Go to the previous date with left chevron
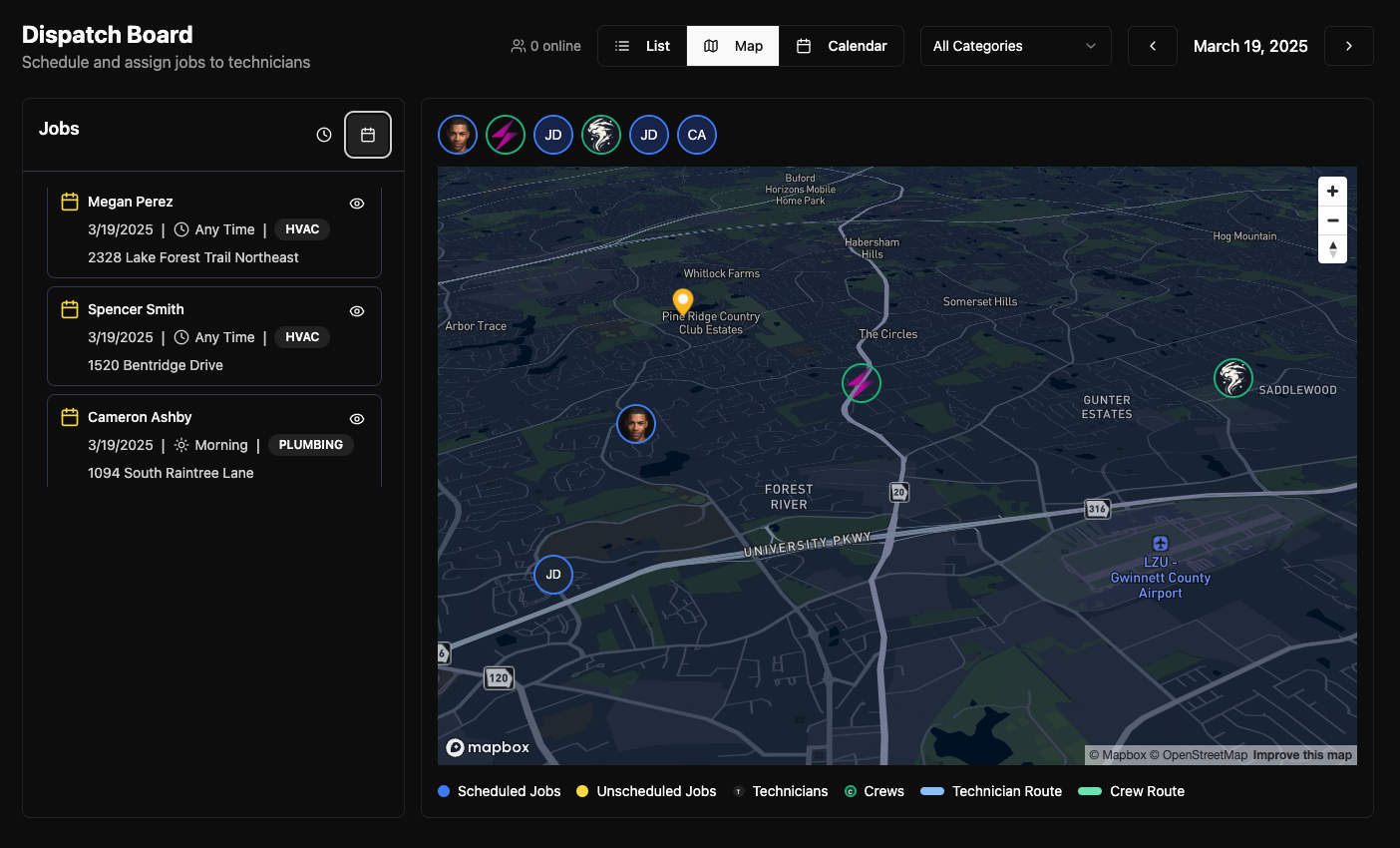1400x848 pixels. [1153, 46]
